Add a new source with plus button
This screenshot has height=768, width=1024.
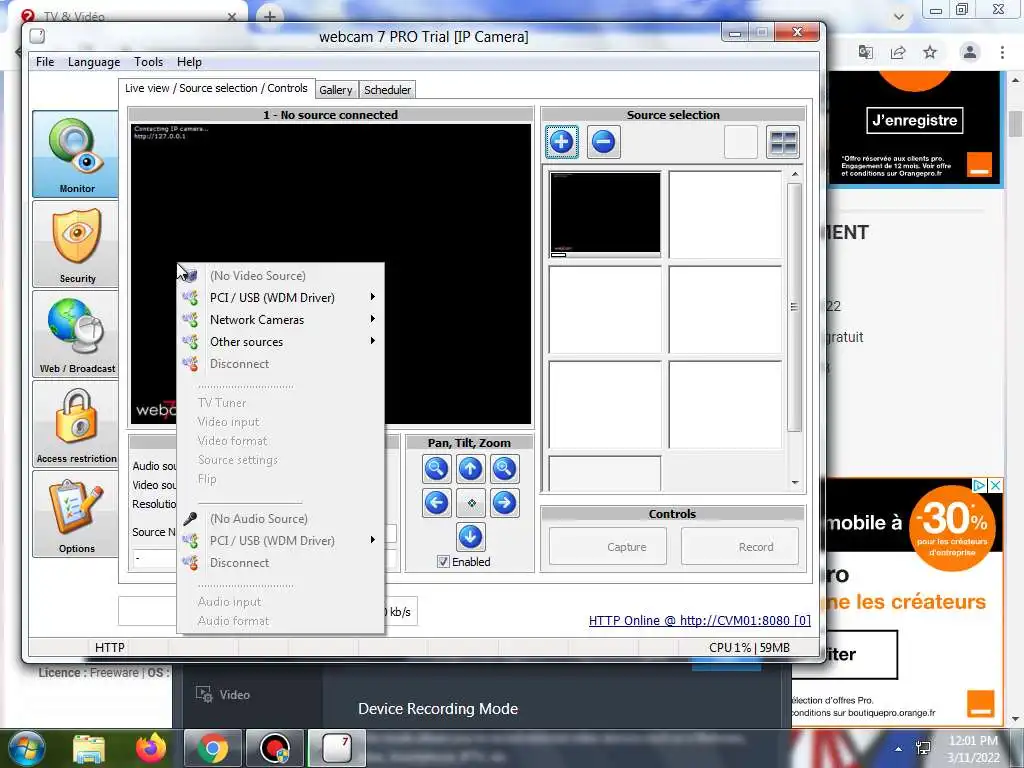point(562,142)
